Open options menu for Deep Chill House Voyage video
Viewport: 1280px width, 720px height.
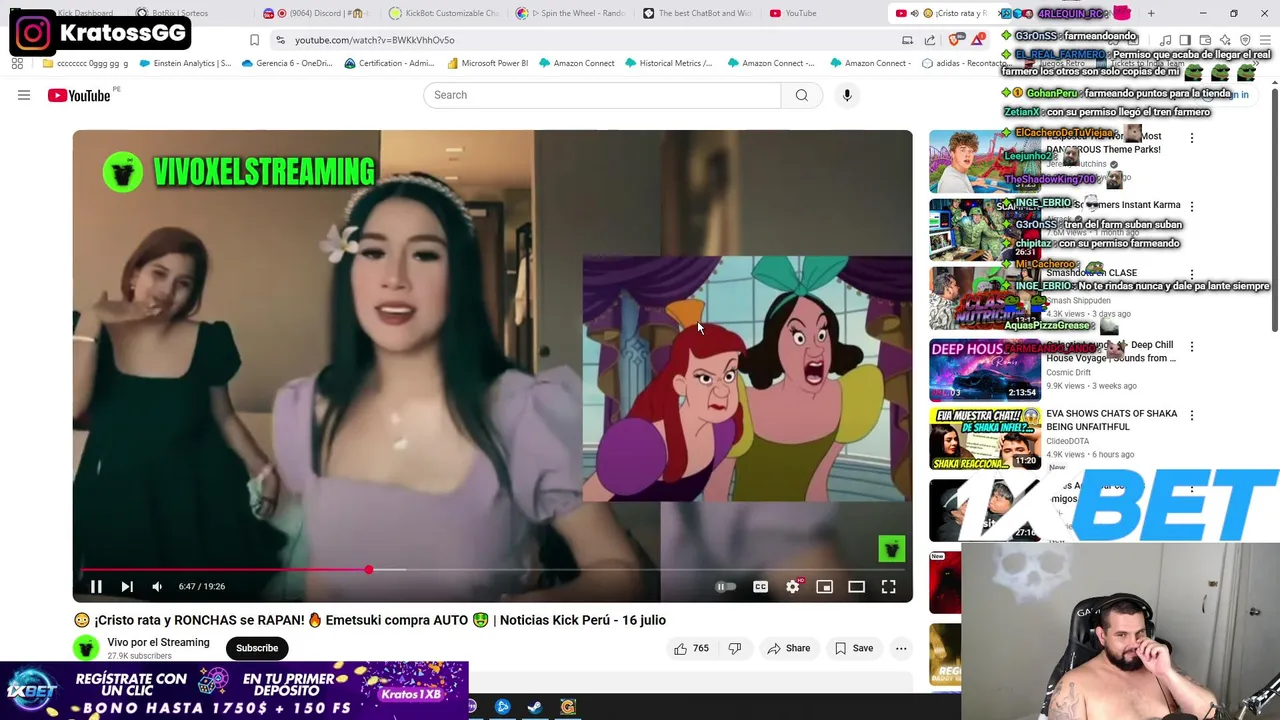point(1191,346)
